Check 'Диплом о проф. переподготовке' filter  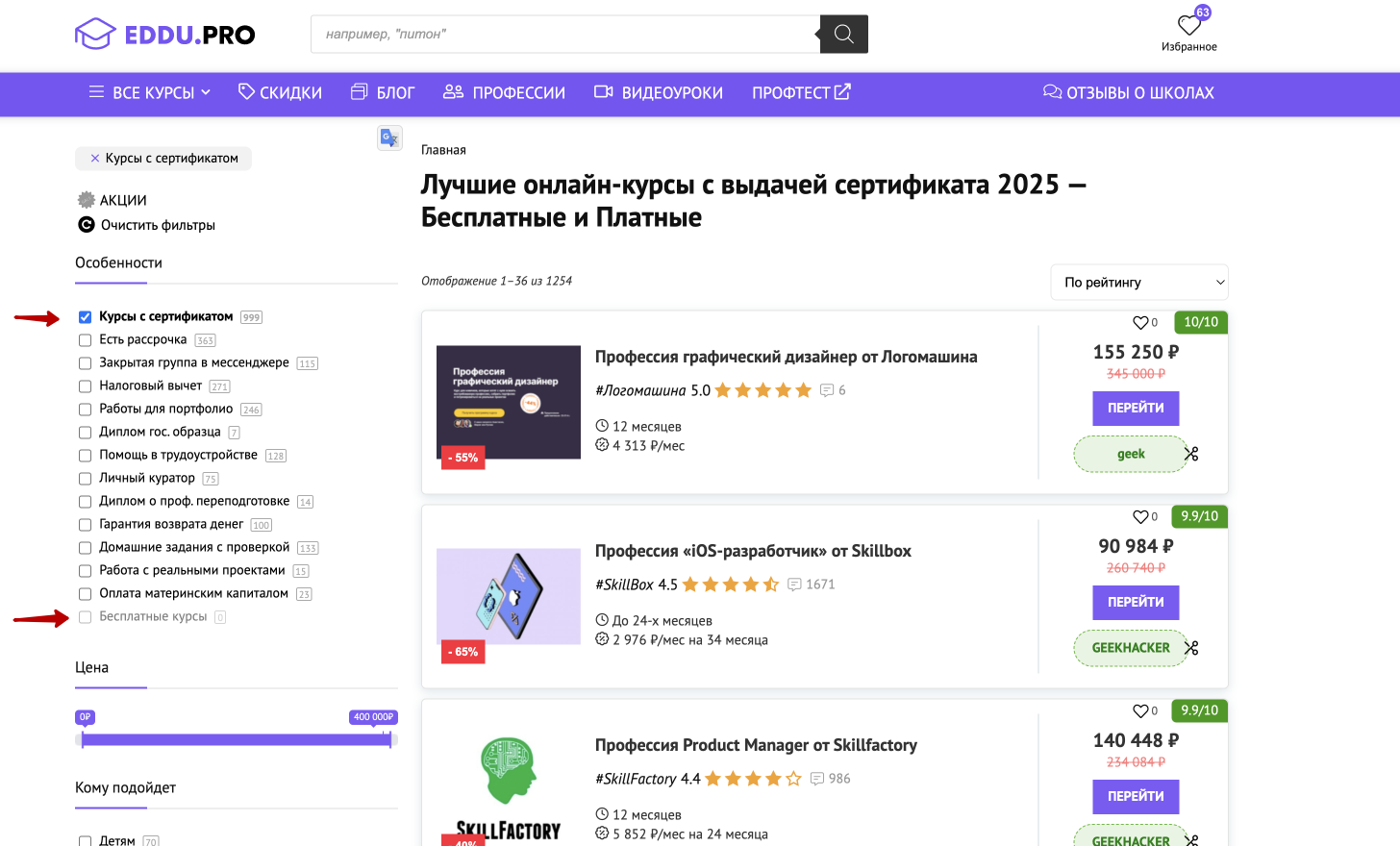click(85, 502)
